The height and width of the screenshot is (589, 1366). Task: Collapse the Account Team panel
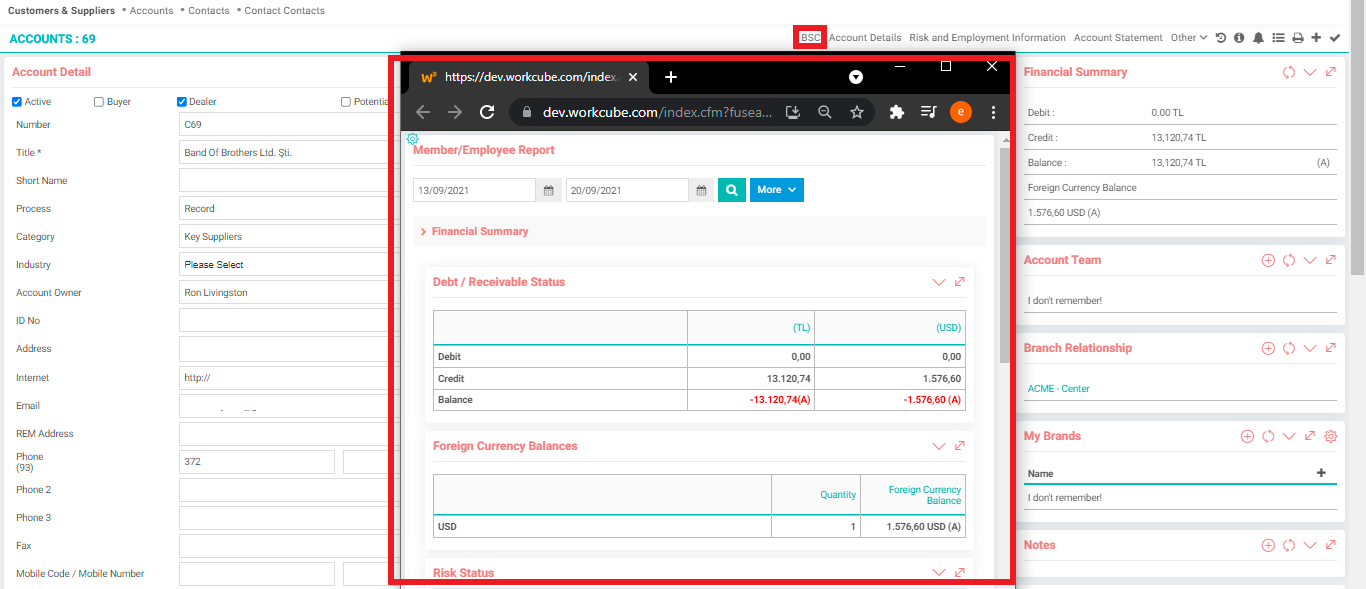1310,261
